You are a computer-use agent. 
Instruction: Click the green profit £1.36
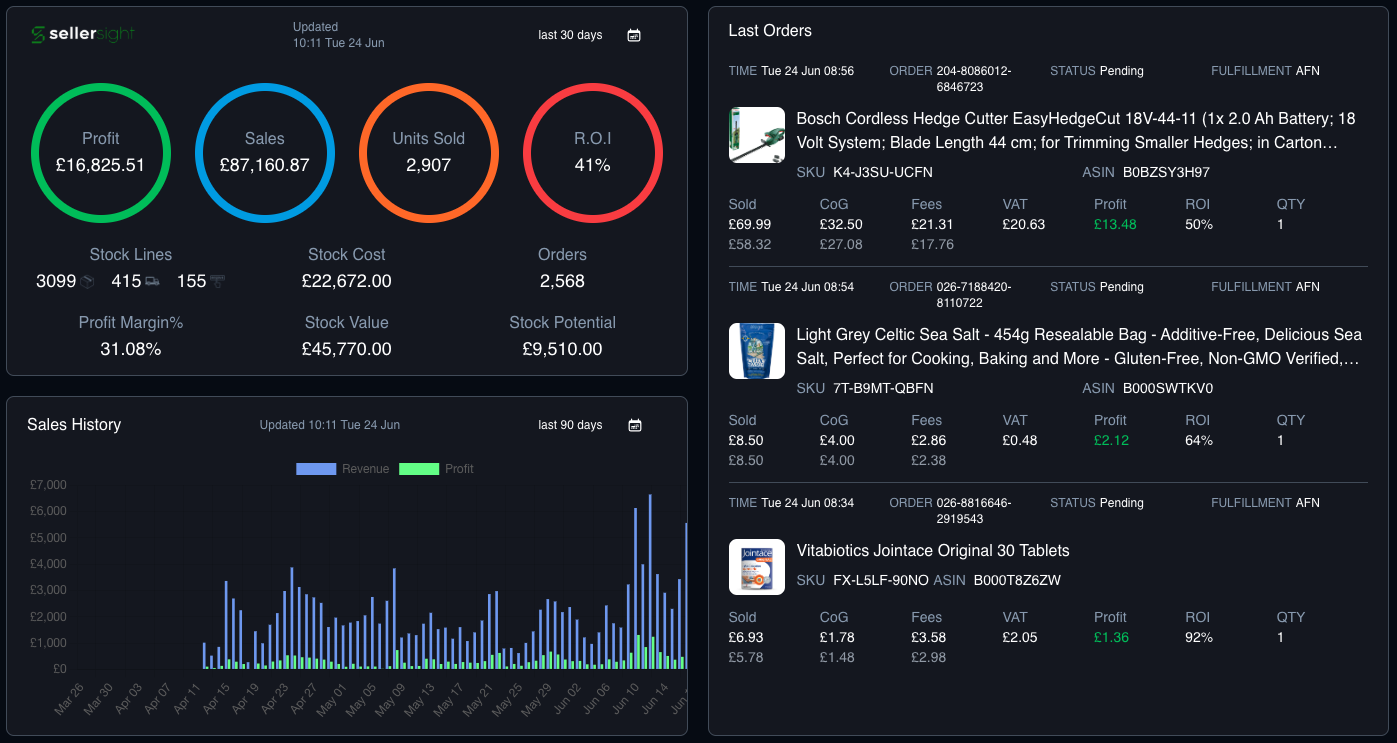pos(1111,638)
